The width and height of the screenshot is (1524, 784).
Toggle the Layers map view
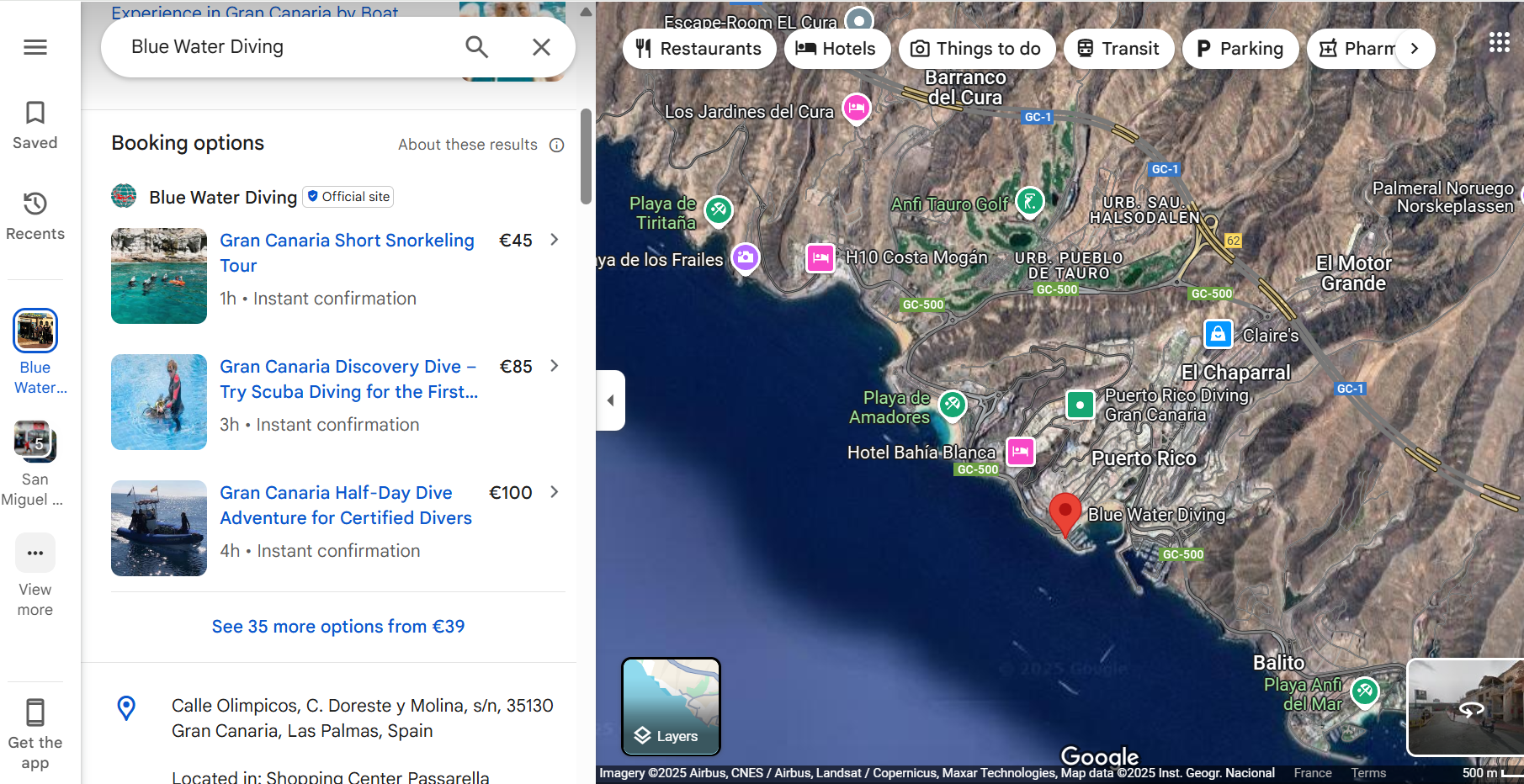click(671, 707)
